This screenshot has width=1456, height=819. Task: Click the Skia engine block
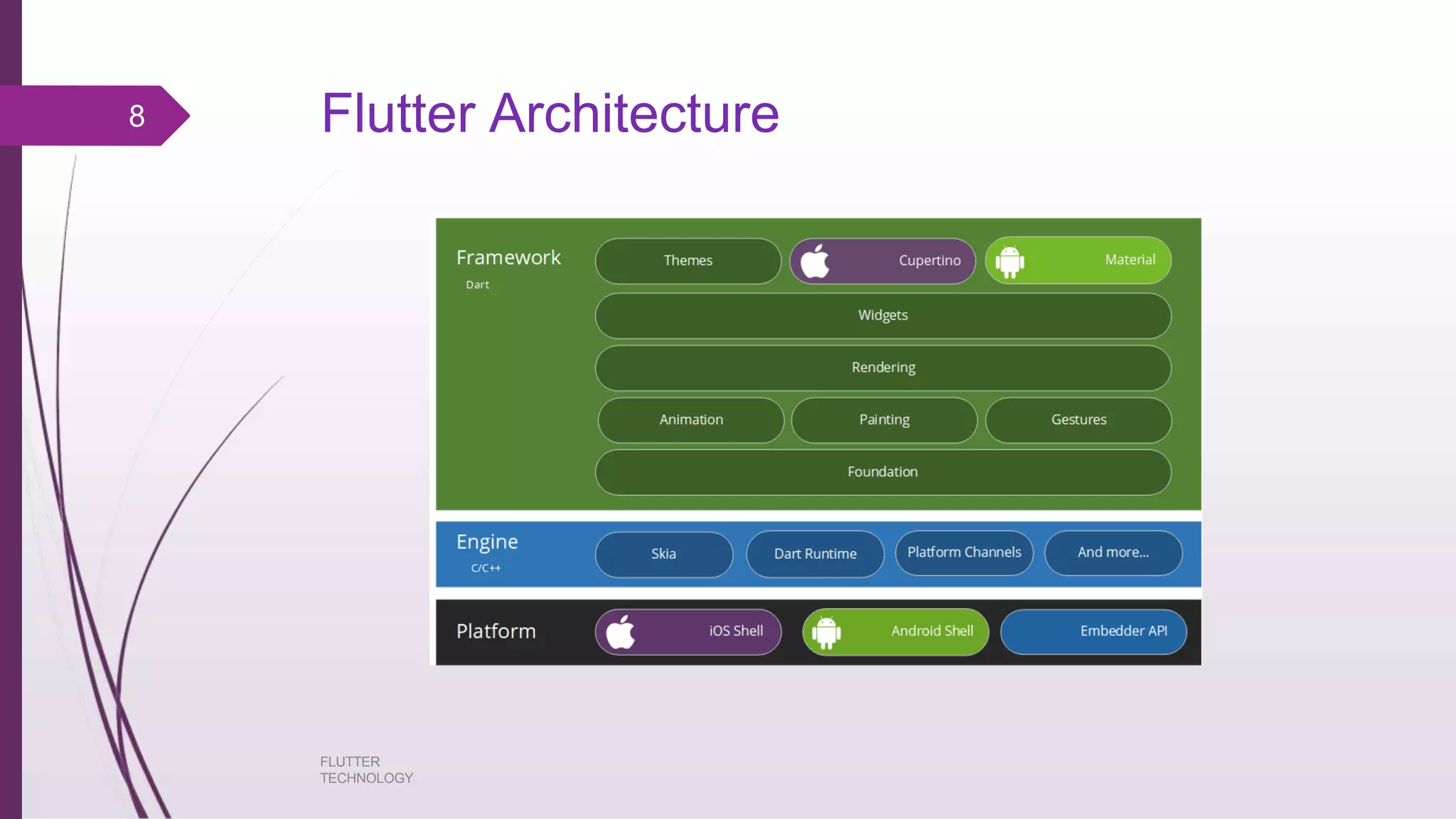663,554
